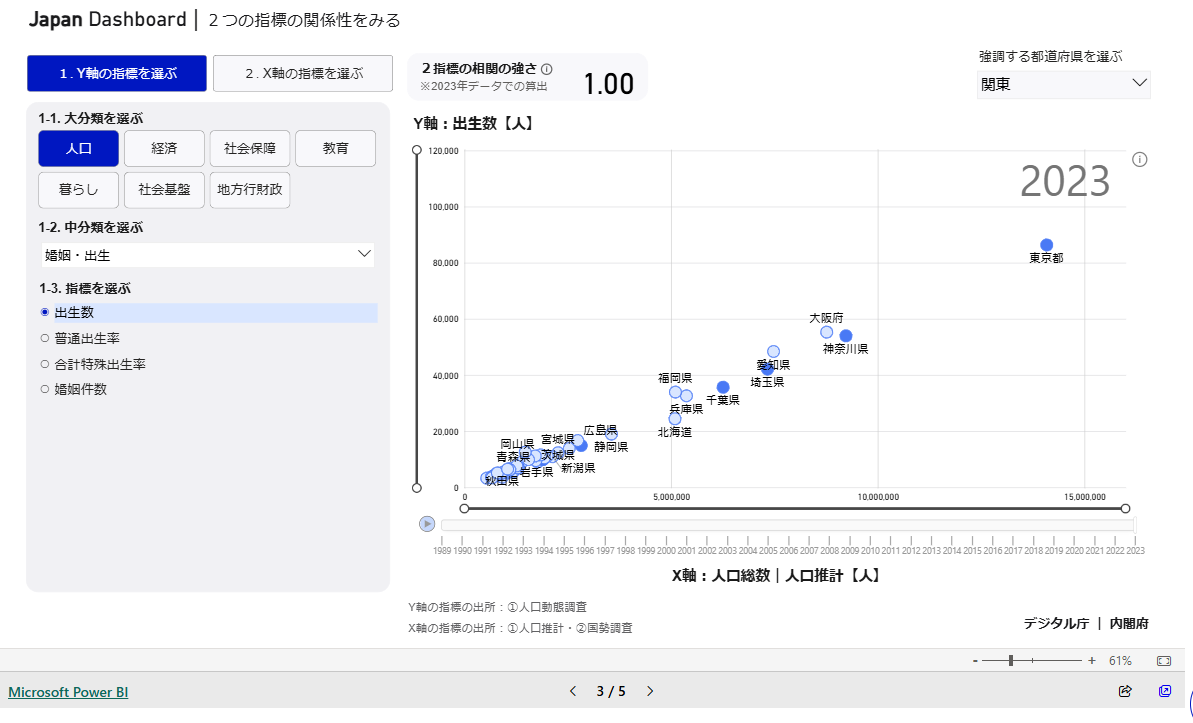Image resolution: width=1193 pixels, height=723 pixels.
Task: Go to the previous report page
Action: pos(573,691)
